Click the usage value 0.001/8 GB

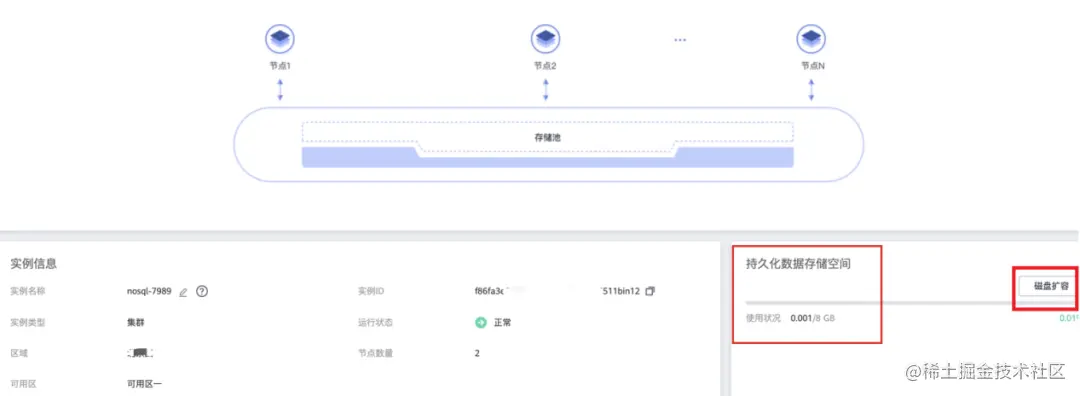coord(813,318)
